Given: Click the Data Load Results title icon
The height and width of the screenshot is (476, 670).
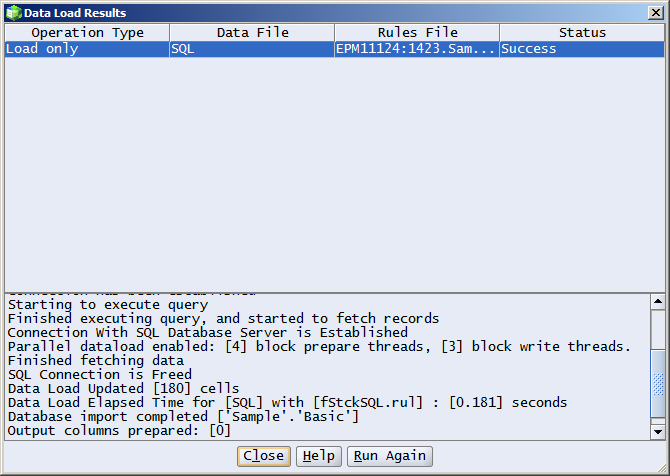Looking at the screenshot, I should point(14,13).
